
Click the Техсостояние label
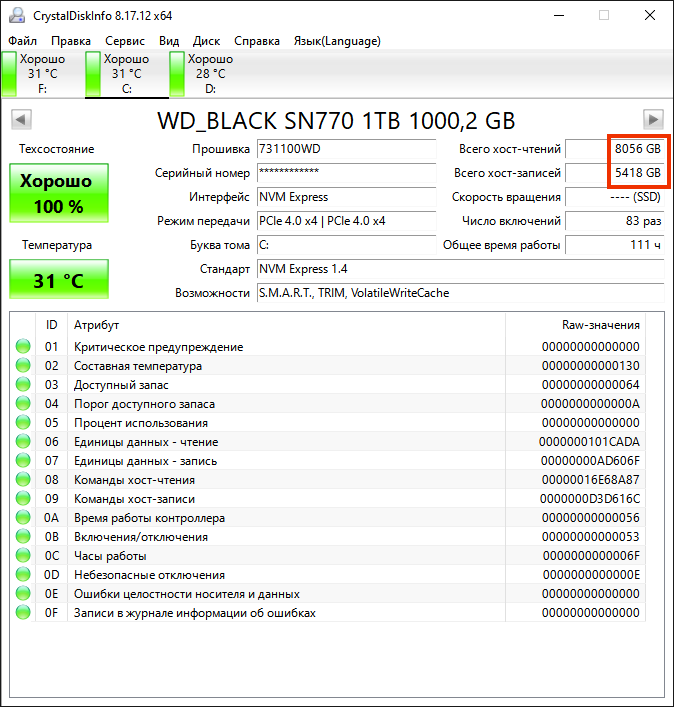[x=56, y=149]
